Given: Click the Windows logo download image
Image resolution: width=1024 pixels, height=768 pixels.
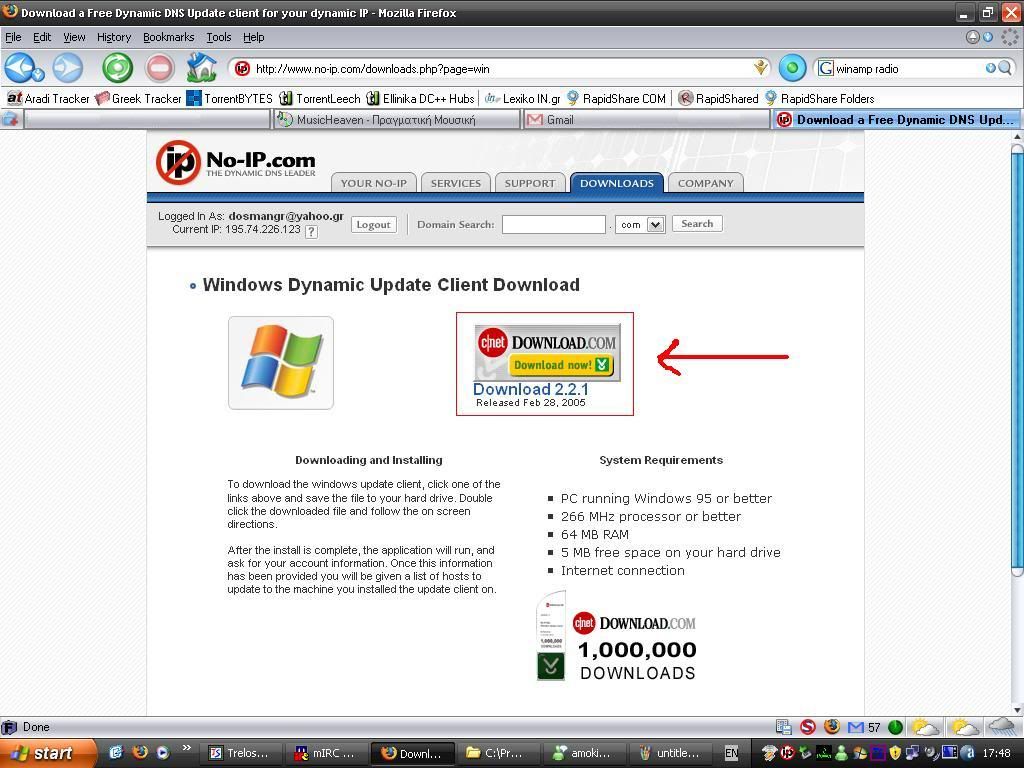Looking at the screenshot, I should 281,363.
